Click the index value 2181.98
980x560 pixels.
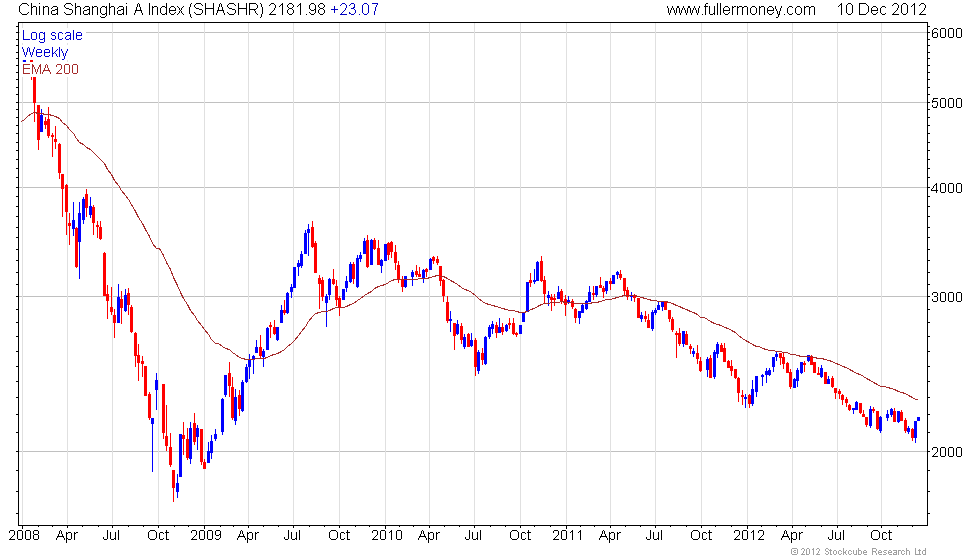point(298,10)
